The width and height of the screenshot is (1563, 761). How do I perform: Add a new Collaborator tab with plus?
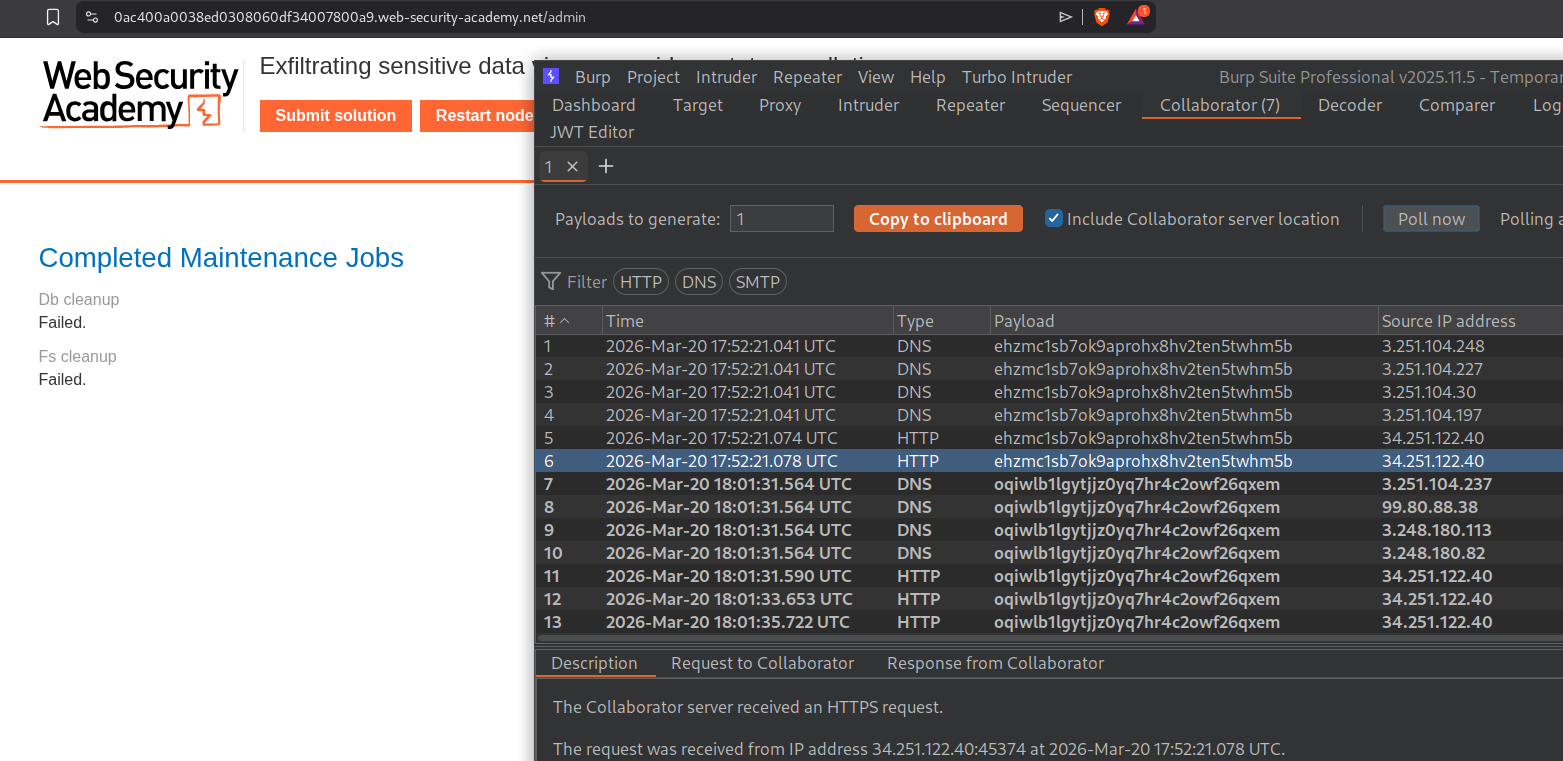click(605, 166)
